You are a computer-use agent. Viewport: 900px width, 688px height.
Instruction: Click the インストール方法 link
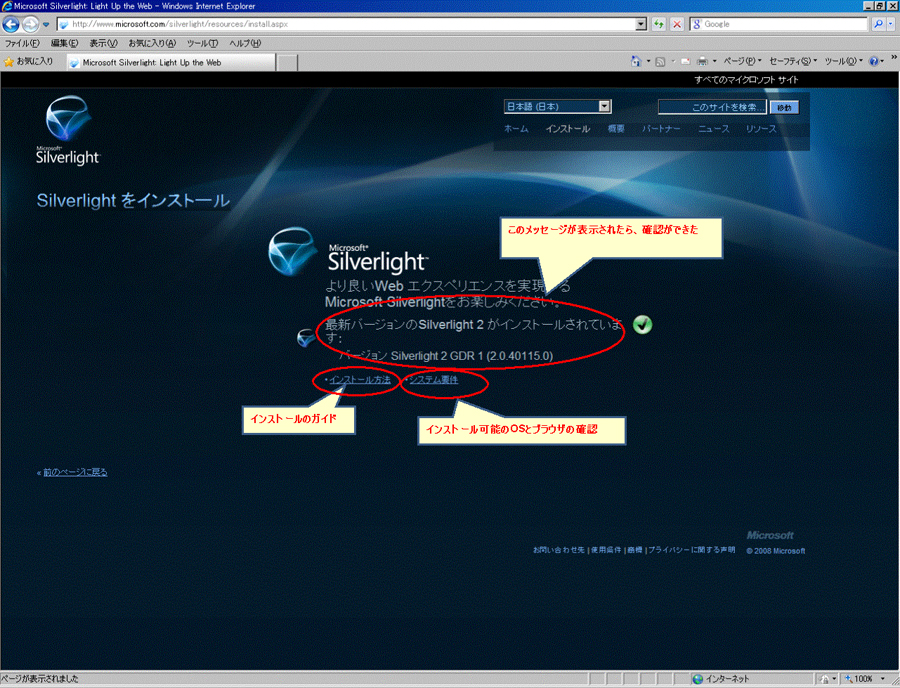pos(360,380)
